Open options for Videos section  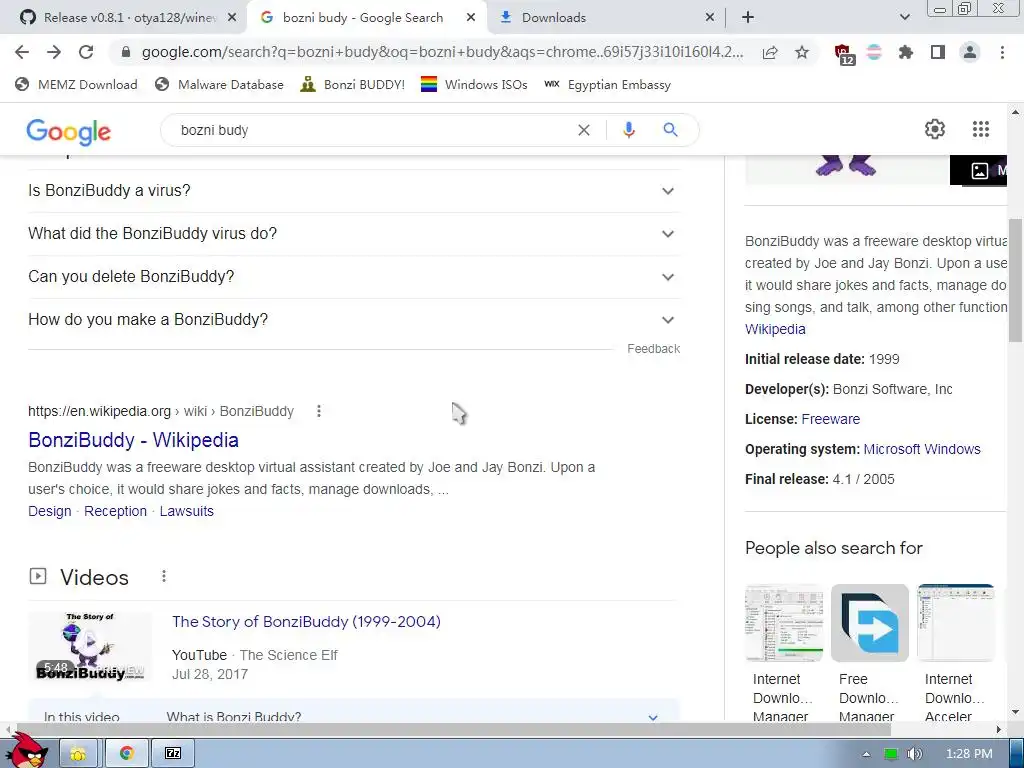tap(164, 576)
